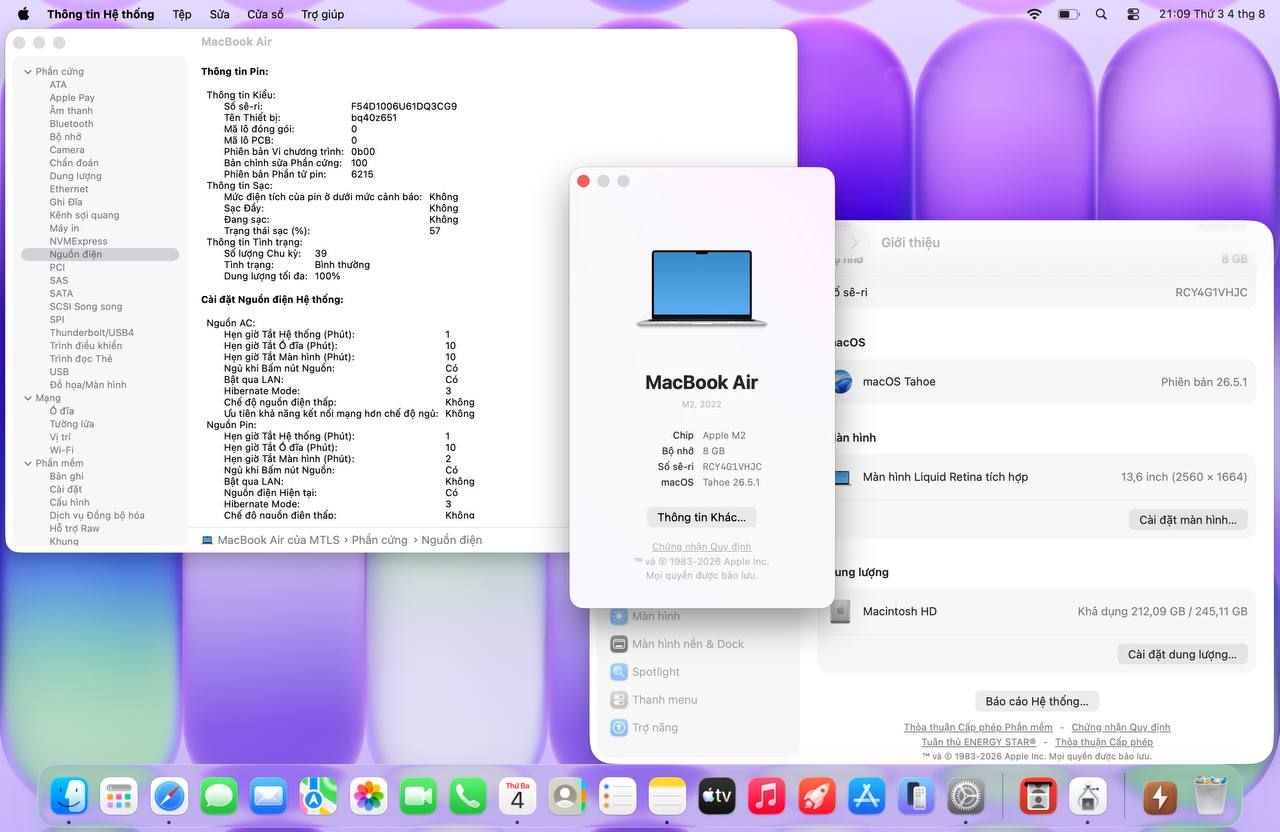
Task: Open the Thông tin Hệ thống menu
Action: click(x=101, y=14)
